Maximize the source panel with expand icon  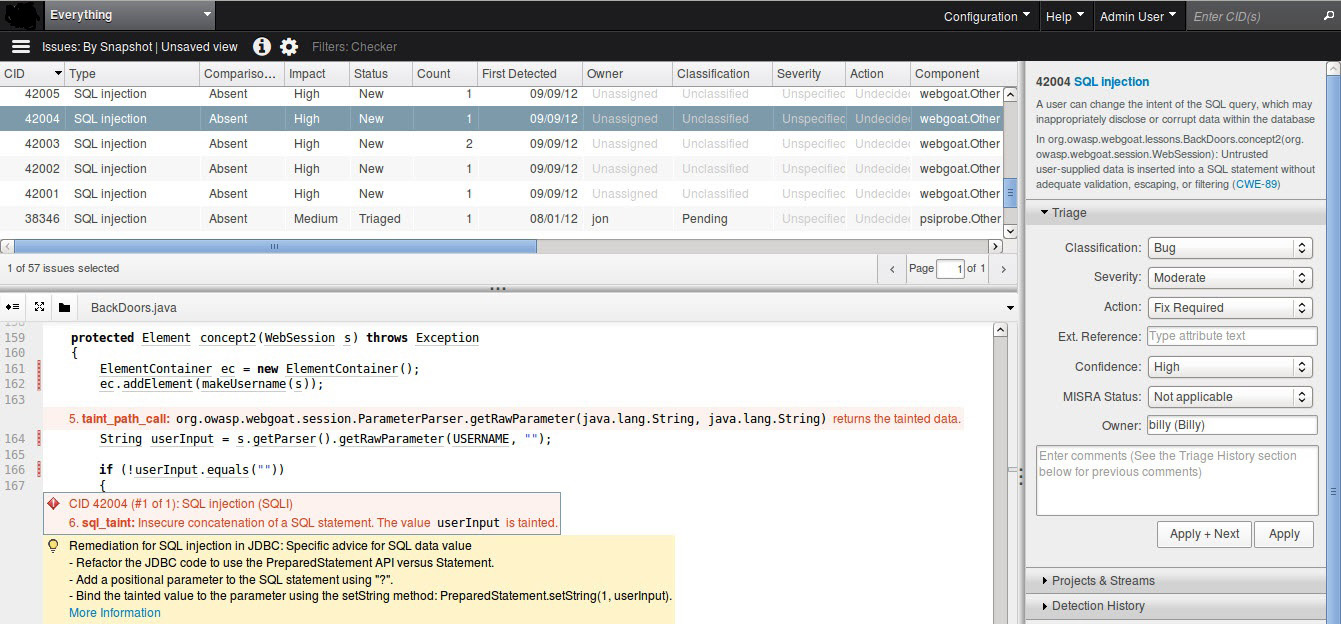pyautogui.click(x=39, y=308)
